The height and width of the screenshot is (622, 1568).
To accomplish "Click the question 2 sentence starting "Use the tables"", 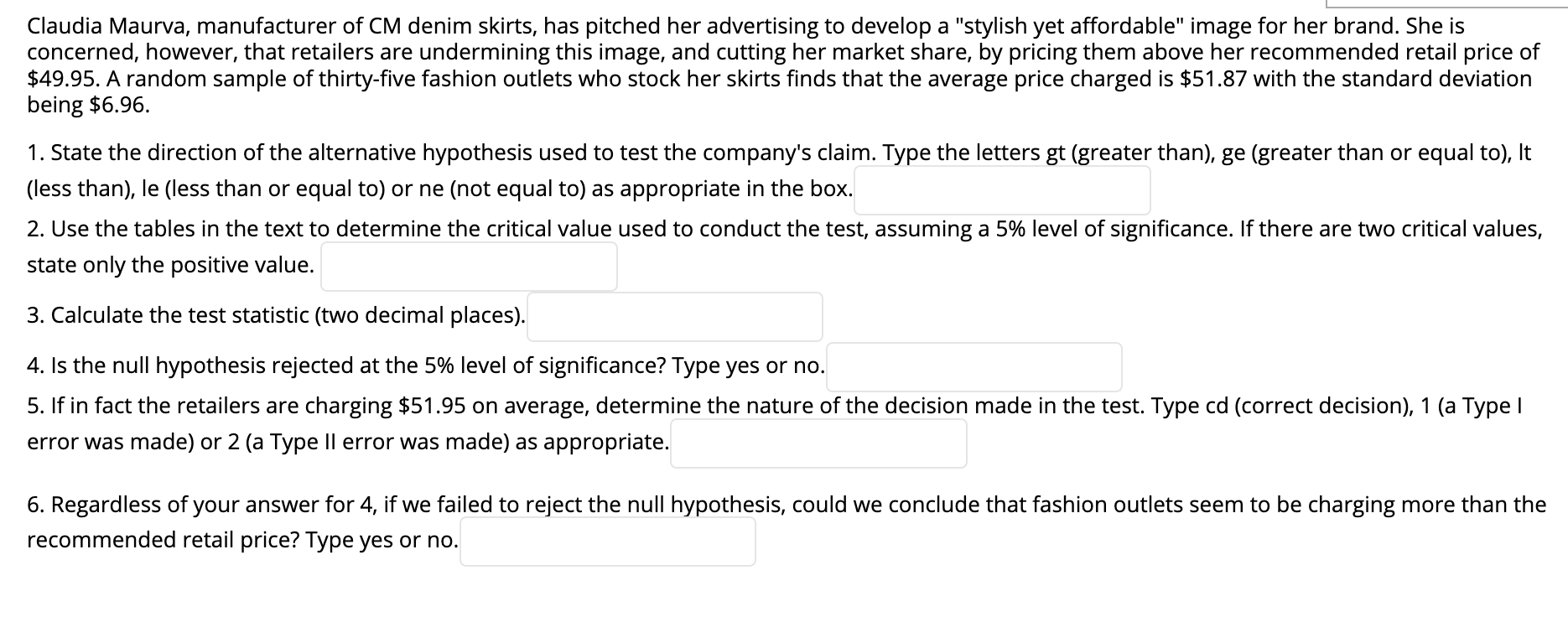I will pyautogui.click(x=785, y=247).
